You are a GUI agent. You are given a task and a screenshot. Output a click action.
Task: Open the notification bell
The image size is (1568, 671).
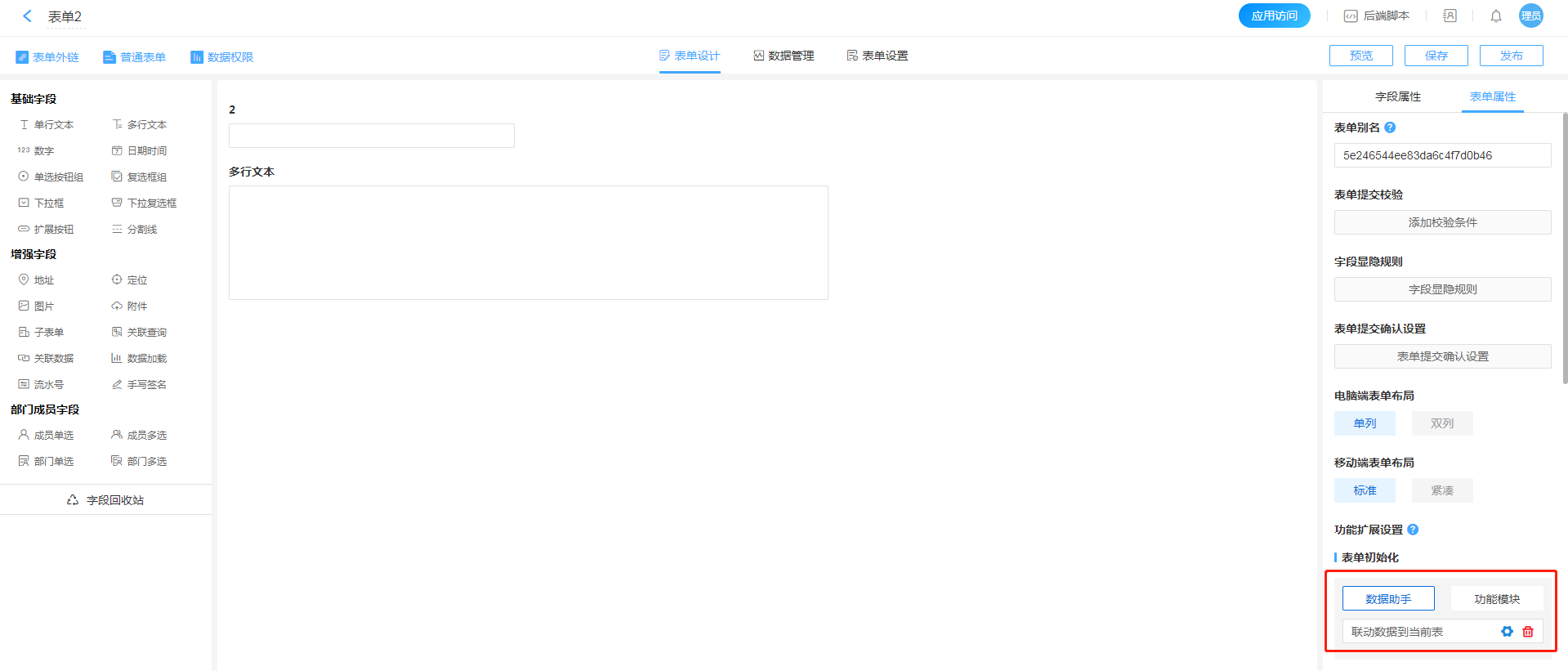point(1495,16)
